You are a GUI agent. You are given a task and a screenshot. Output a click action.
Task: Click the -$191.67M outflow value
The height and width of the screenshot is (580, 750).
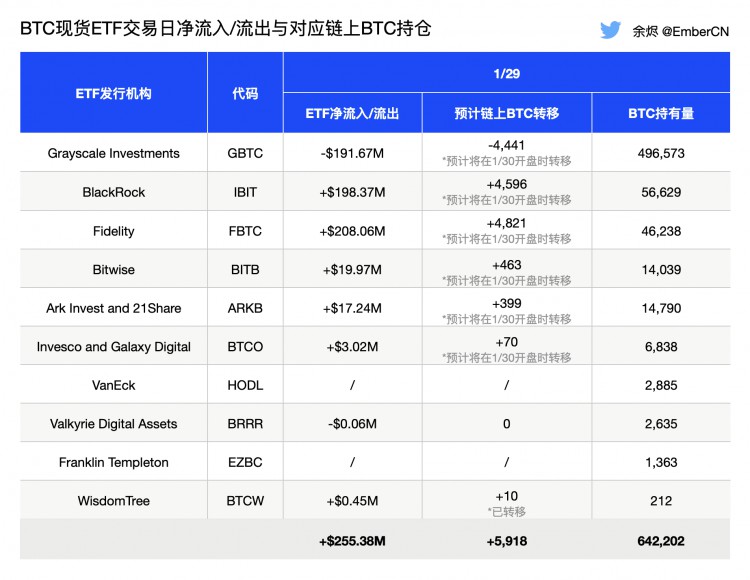click(x=353, y=153)
